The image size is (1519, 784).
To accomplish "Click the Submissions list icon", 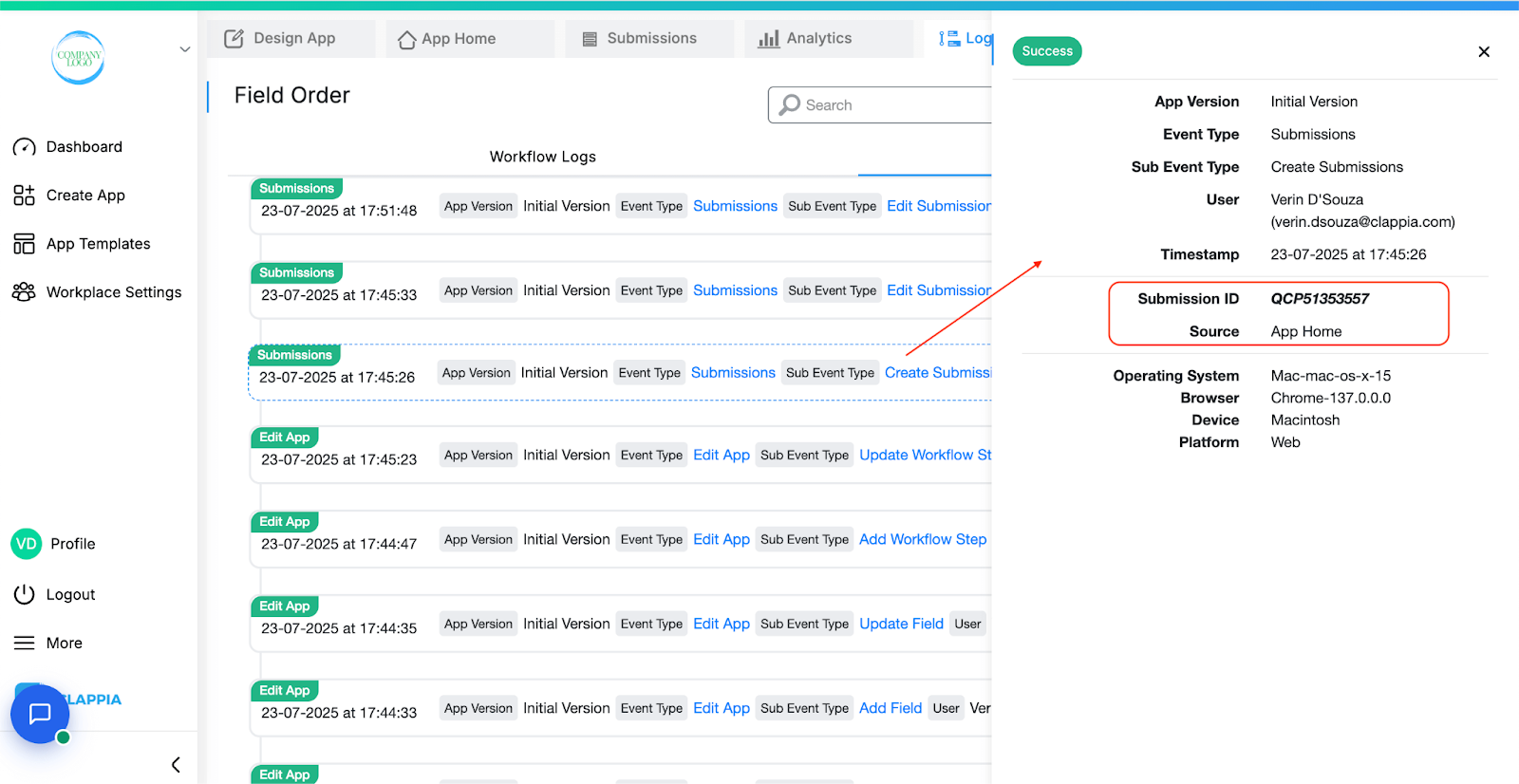I will (590, 40).
